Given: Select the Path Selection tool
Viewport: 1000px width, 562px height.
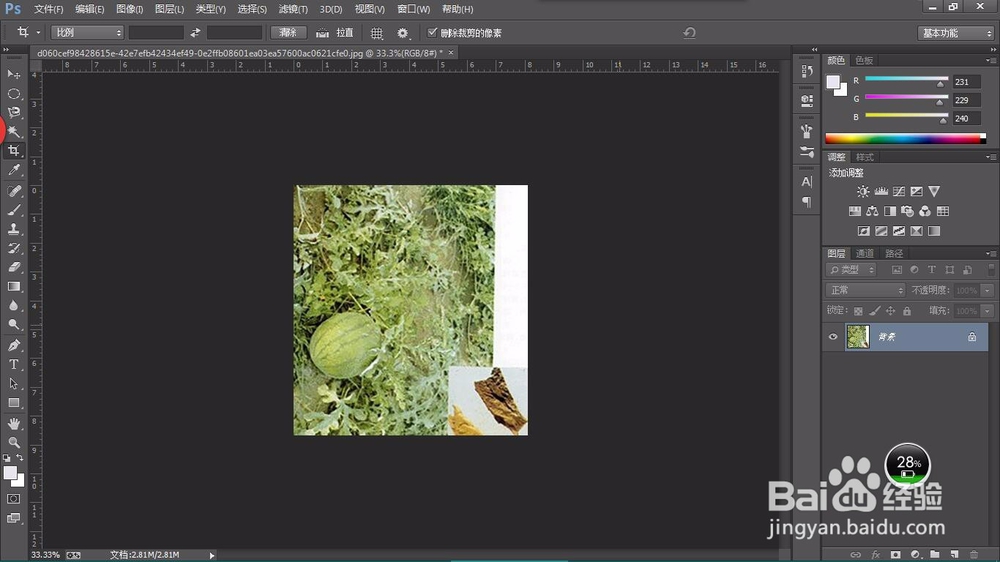Looking at the screenshot, I should click(x=13, y=383).
